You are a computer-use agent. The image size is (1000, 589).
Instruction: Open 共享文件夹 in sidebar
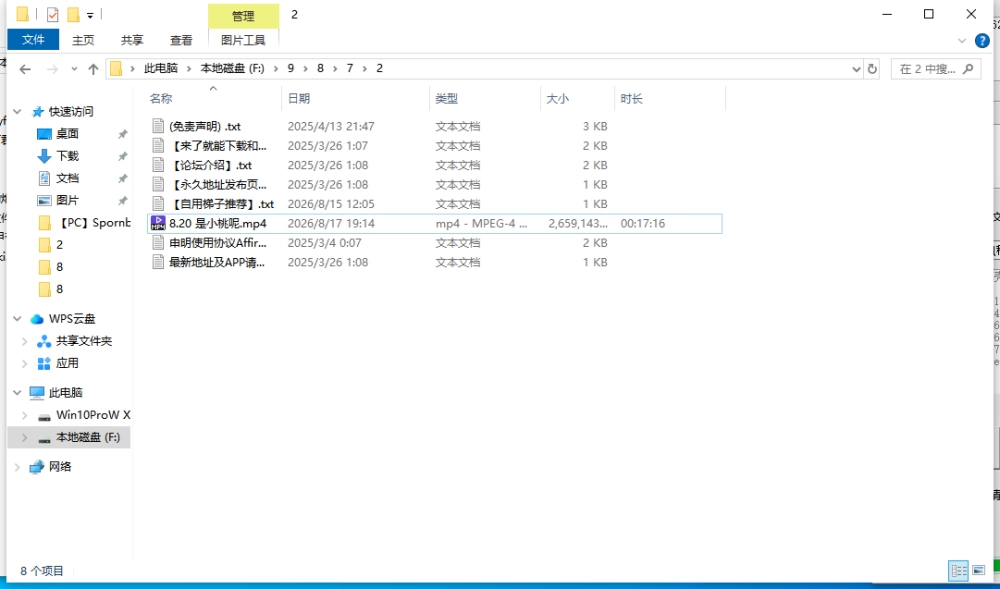point(84,341)
